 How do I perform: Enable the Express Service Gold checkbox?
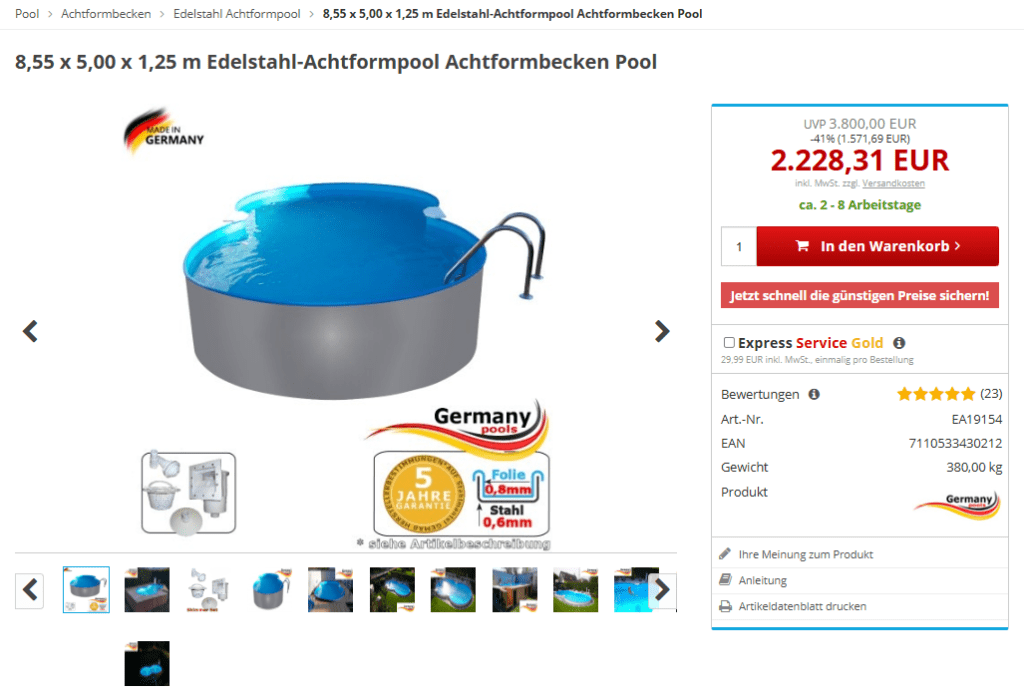729,343
